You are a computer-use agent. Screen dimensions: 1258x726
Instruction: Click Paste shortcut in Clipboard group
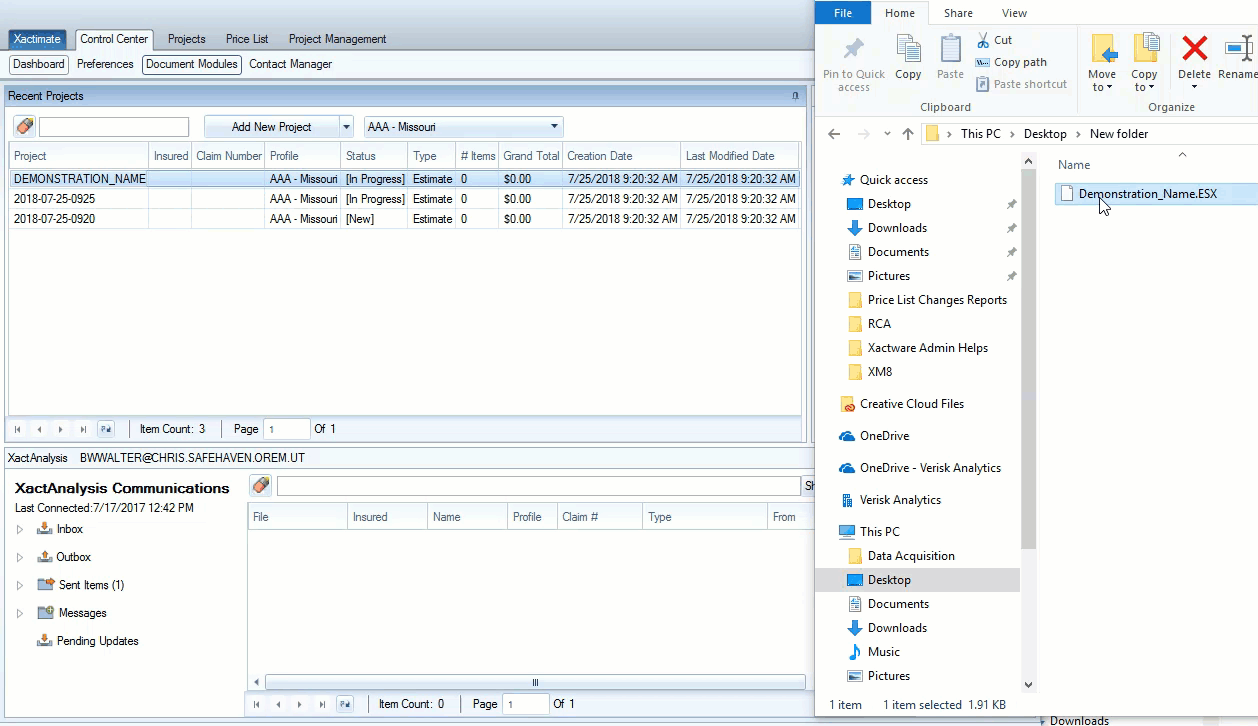(1021, 84)
